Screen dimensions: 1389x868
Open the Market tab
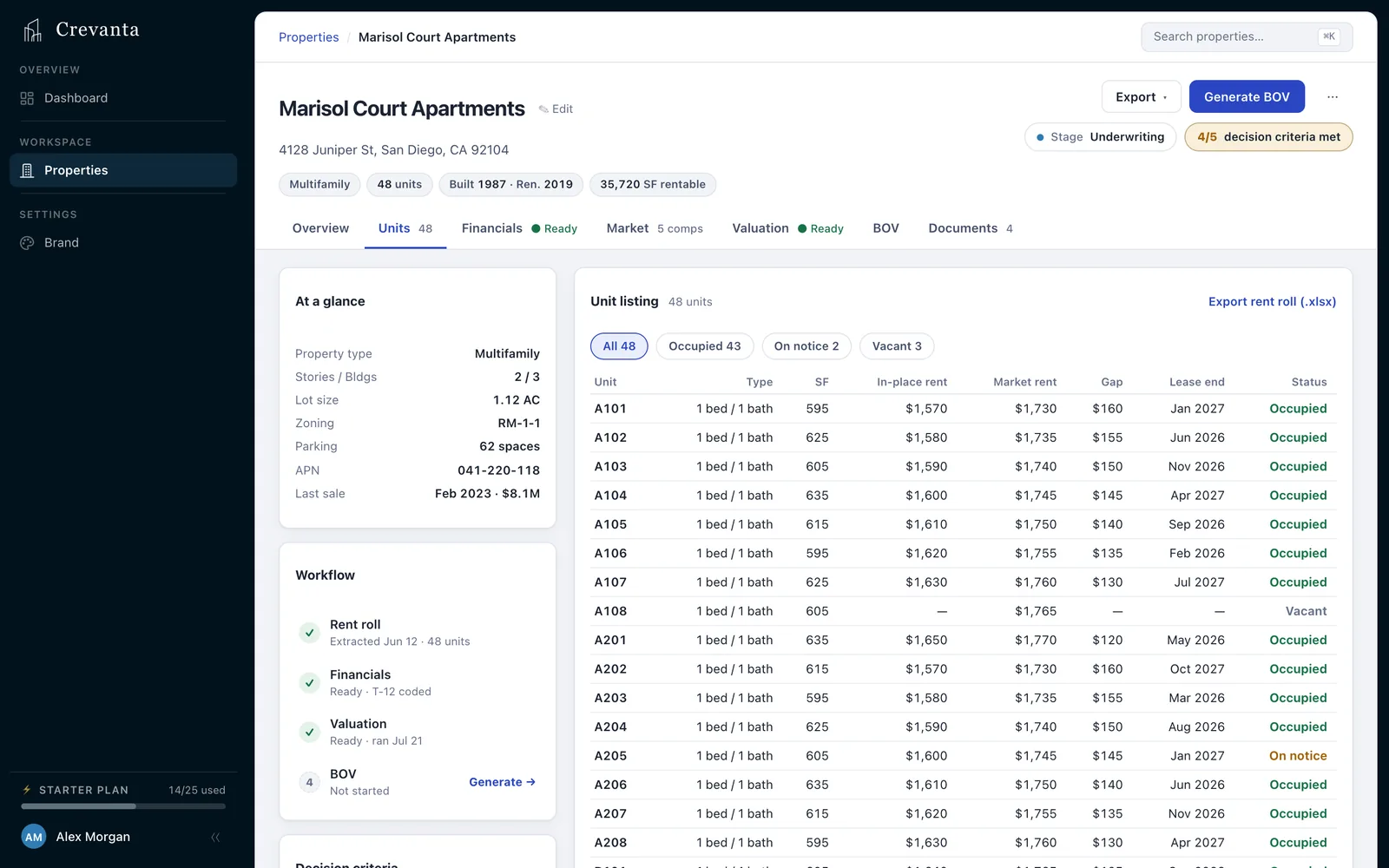(655, 228)
